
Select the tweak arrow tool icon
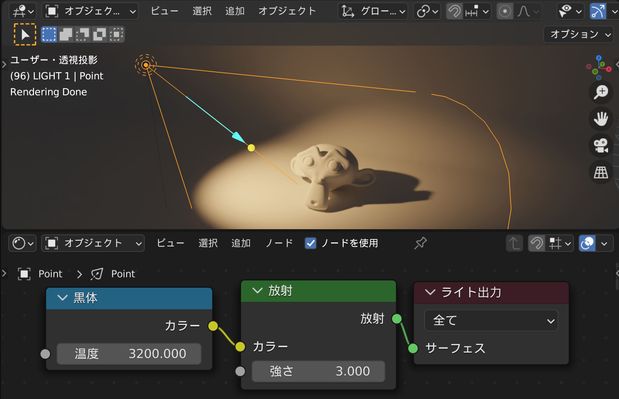pos(25,34)
